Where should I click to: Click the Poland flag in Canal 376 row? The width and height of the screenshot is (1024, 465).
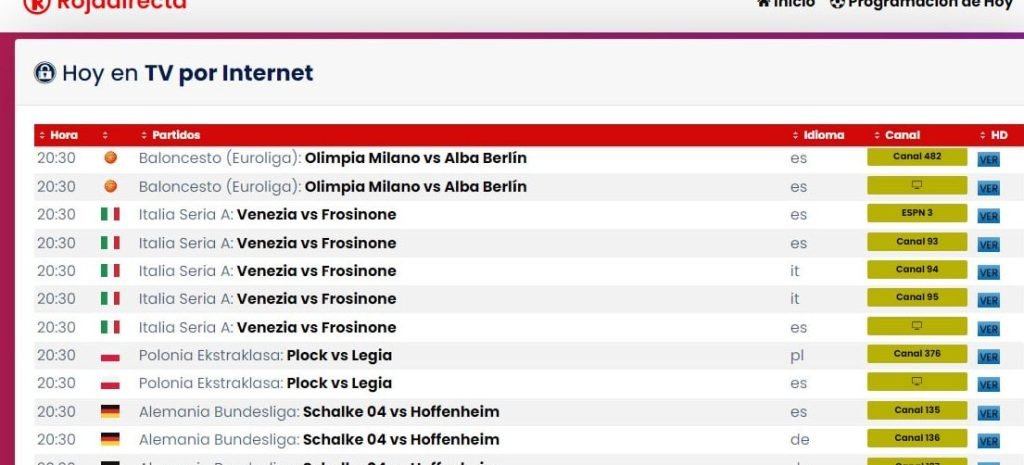pos(110,355)
